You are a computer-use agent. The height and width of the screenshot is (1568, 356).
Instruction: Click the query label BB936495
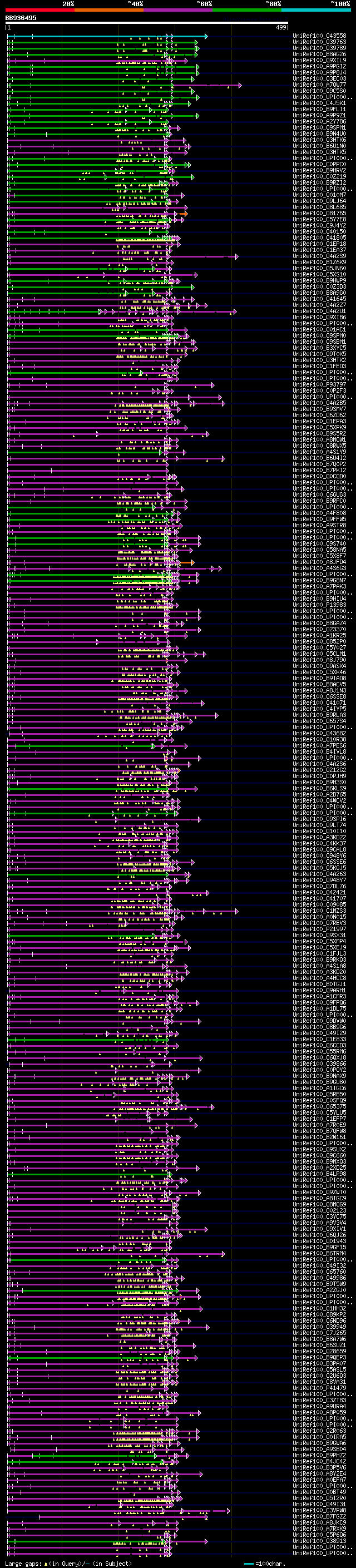(x=21, y=18)
